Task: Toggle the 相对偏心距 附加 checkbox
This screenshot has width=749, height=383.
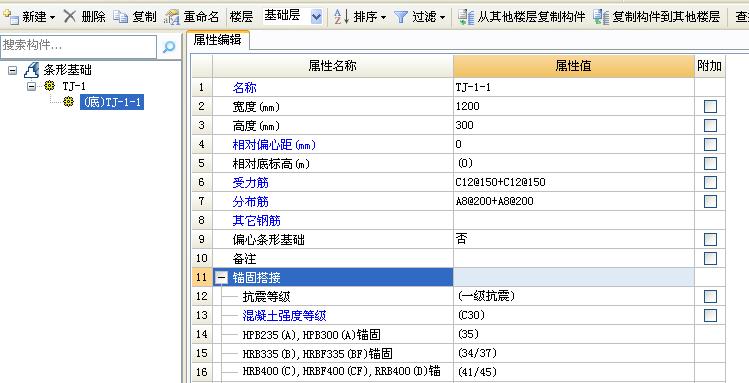Action: coord(710,144)
